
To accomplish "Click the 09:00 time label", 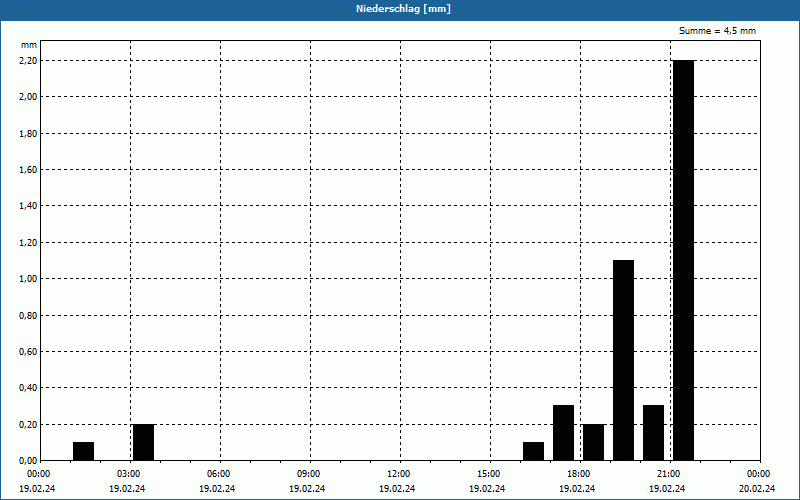I will tap(309, 474).
